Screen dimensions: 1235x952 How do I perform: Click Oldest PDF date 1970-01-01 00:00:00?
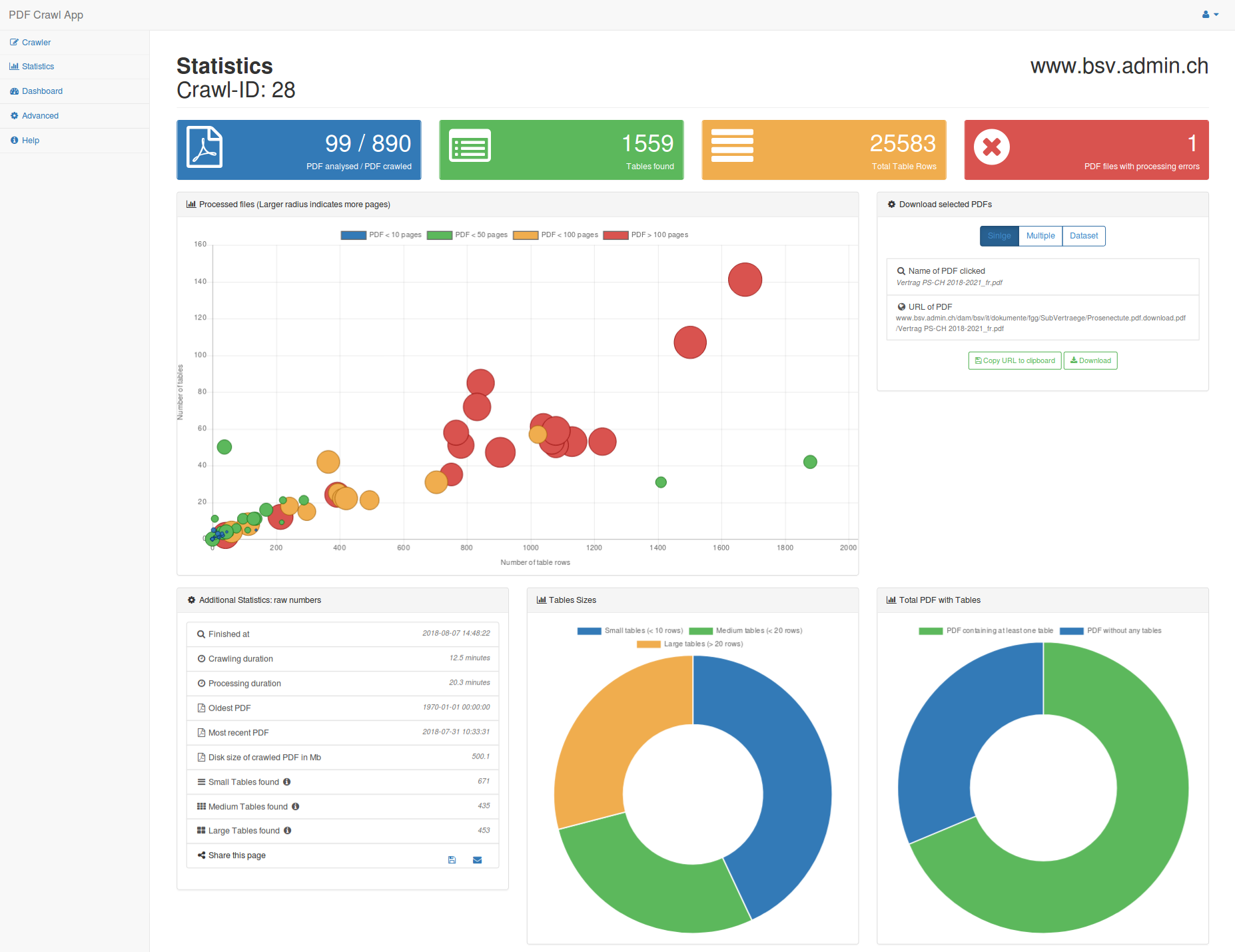(x=456, y=708)
